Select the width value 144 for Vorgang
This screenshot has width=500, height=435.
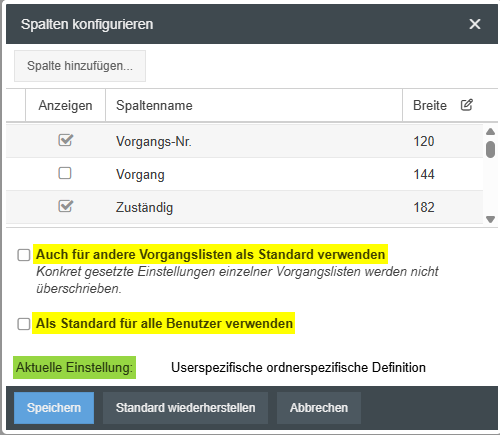click(424, 174)
